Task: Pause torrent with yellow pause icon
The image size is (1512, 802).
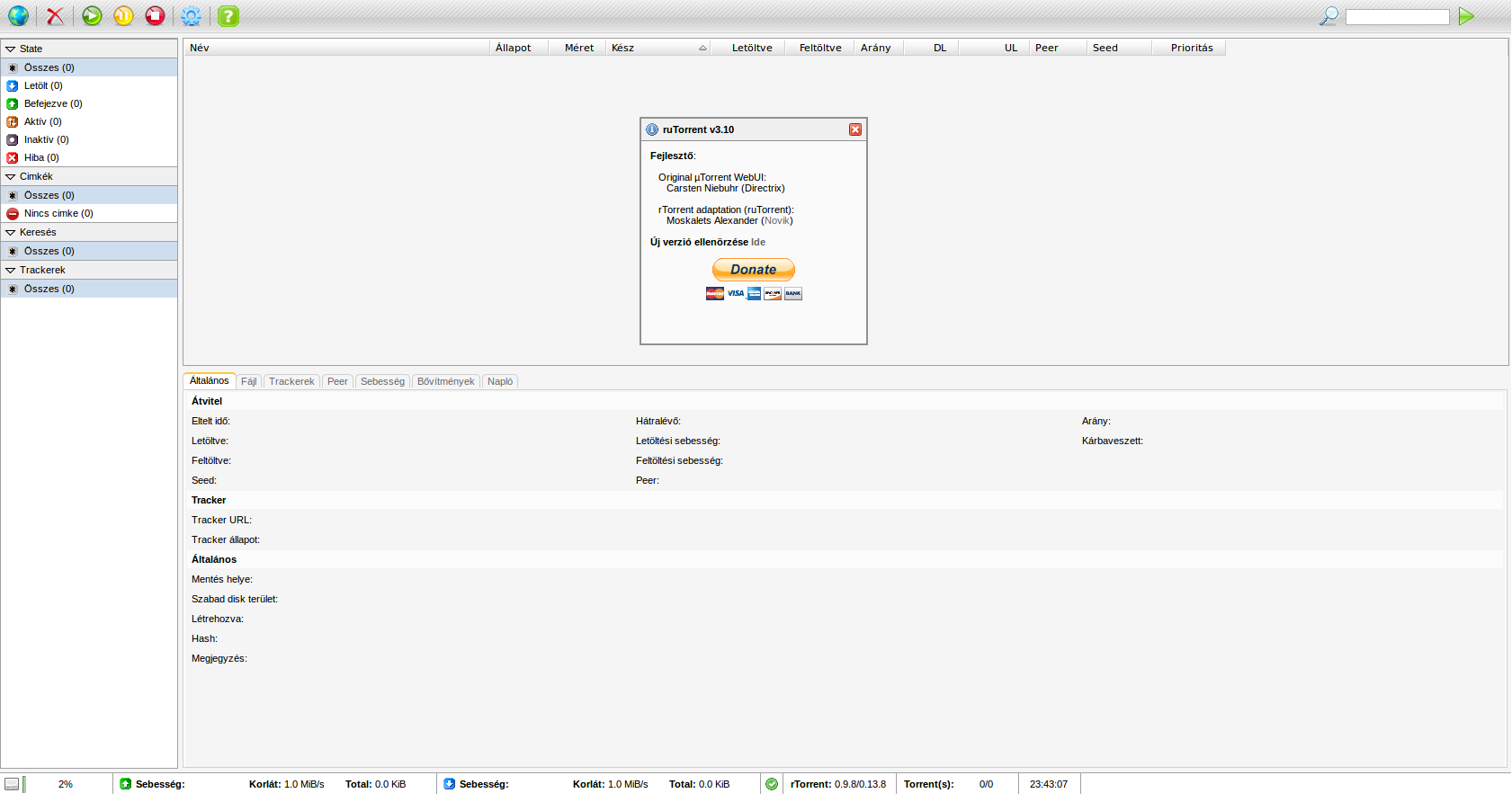Action: tap(123, 15)
